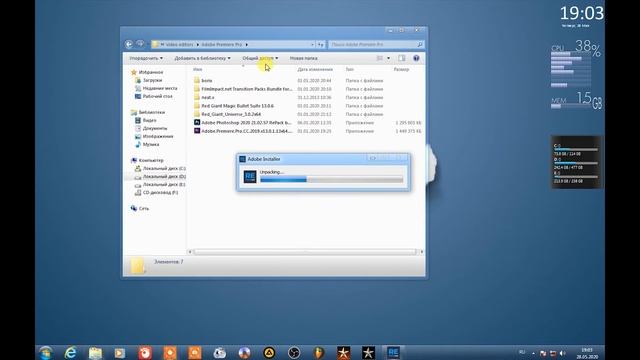This screenshot has width=640, height=360.
Task: Click the refresh button beside the address bar
Action: 321,44
